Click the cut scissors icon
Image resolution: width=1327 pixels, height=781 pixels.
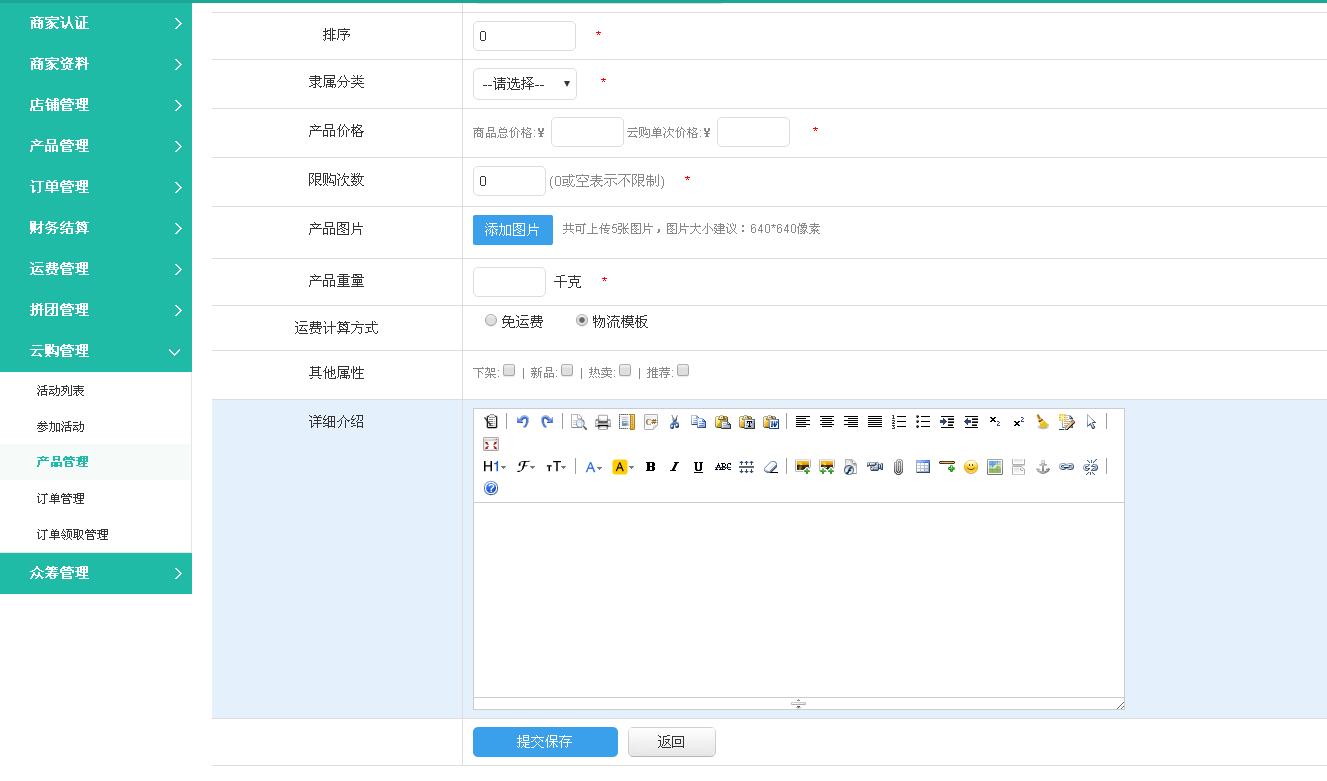[x=674, y=422]
